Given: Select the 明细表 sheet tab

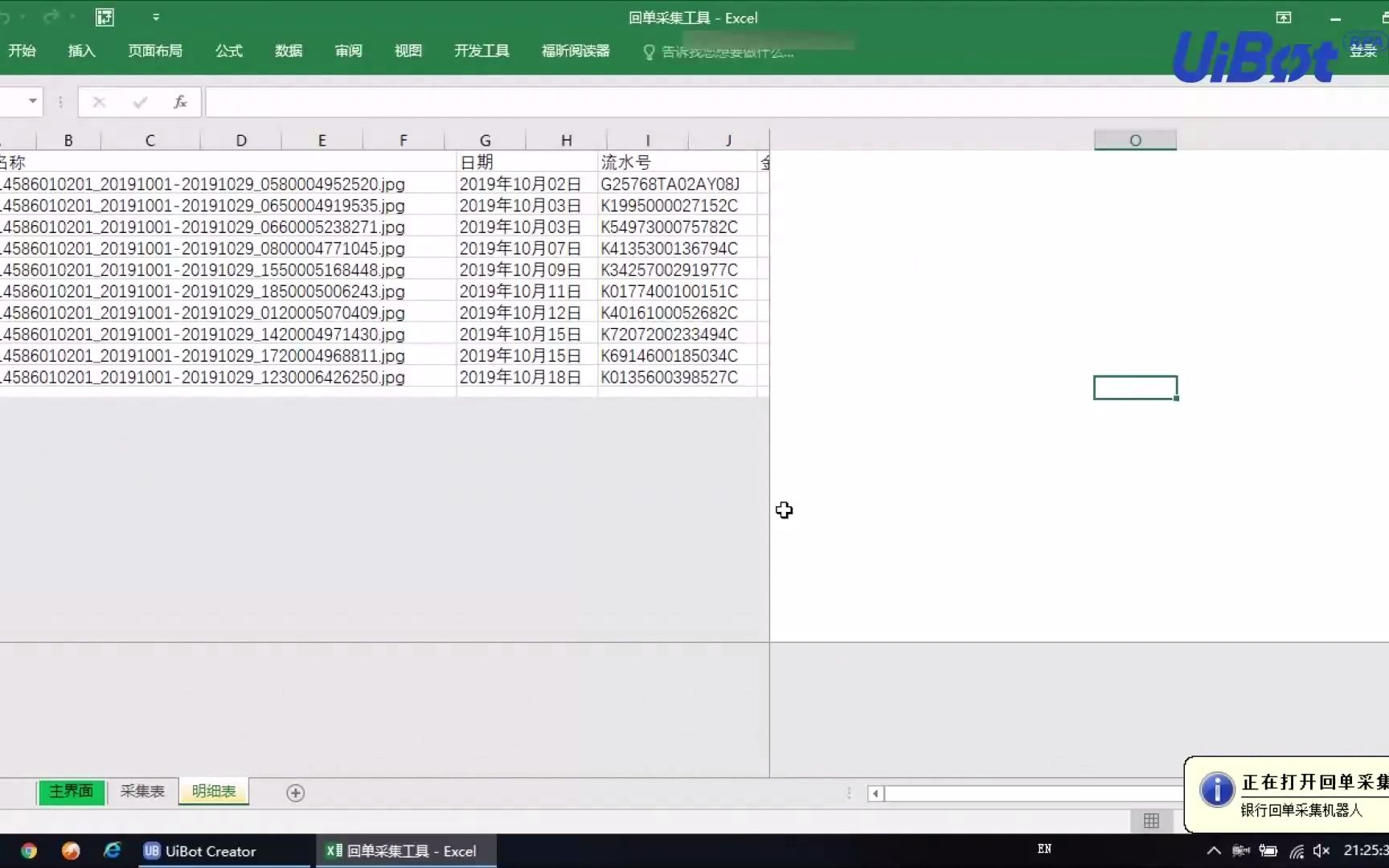Looking at the screenshot, I should point(214,792).
